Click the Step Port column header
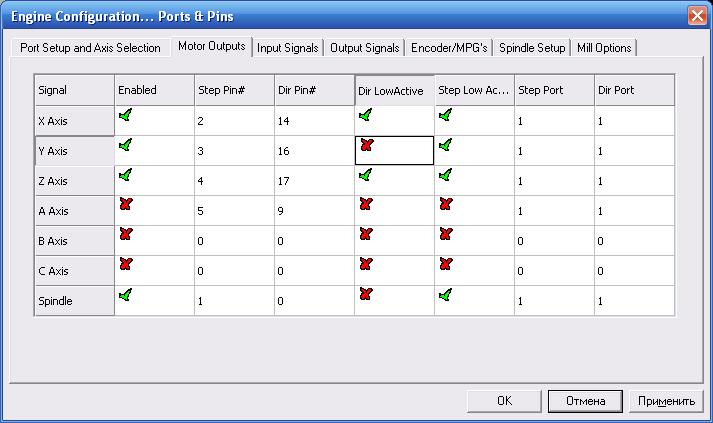 [553, 90]
